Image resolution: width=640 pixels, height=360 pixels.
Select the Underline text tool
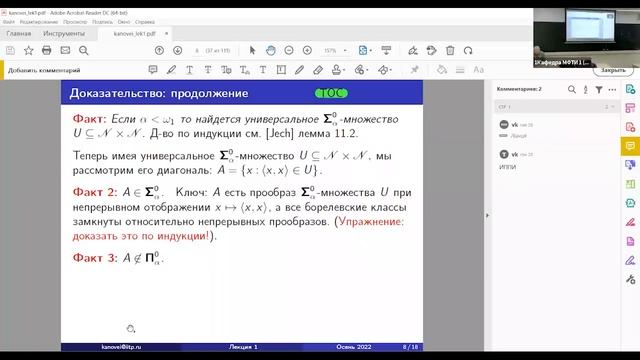click(189, 70)
